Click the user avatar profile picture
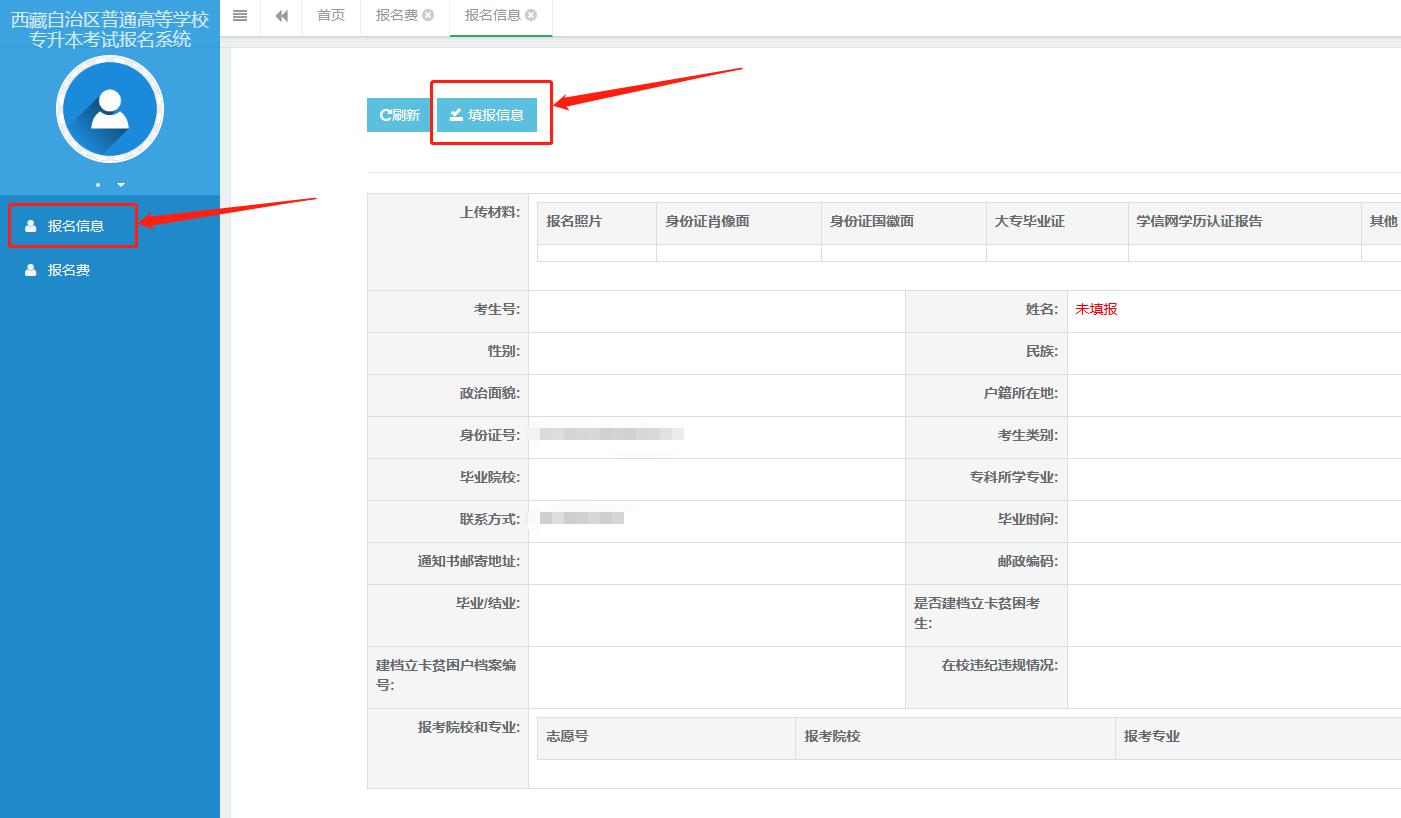 click(x=110, y=110)
